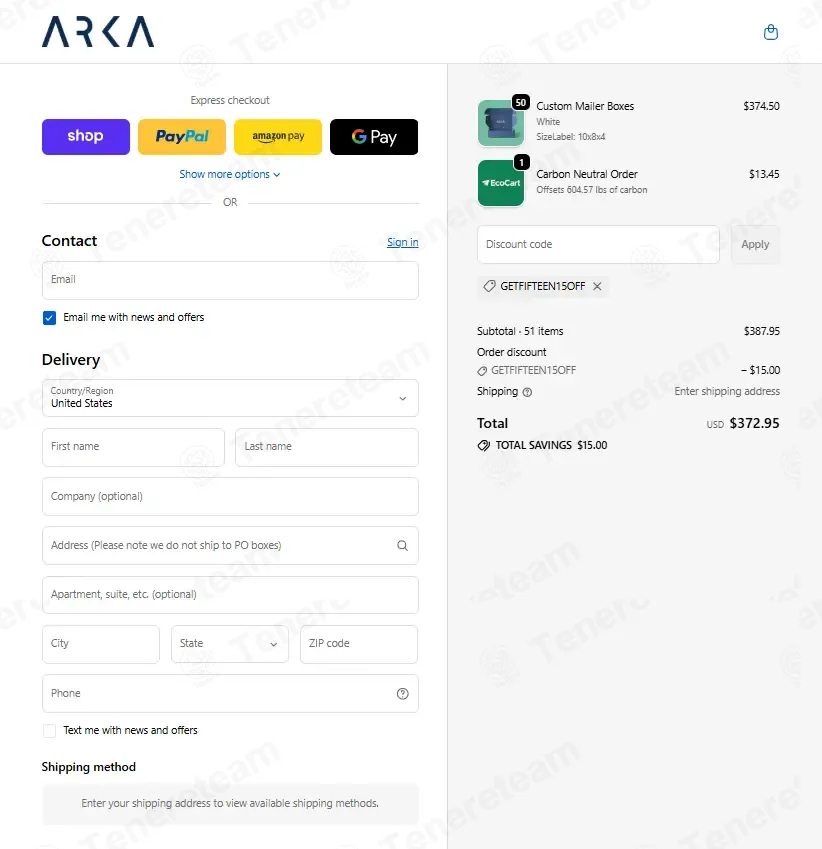Click the Order discount GETFIFTEEN15OFF tag icon
The image size is (822, 849).
point(482,371)
